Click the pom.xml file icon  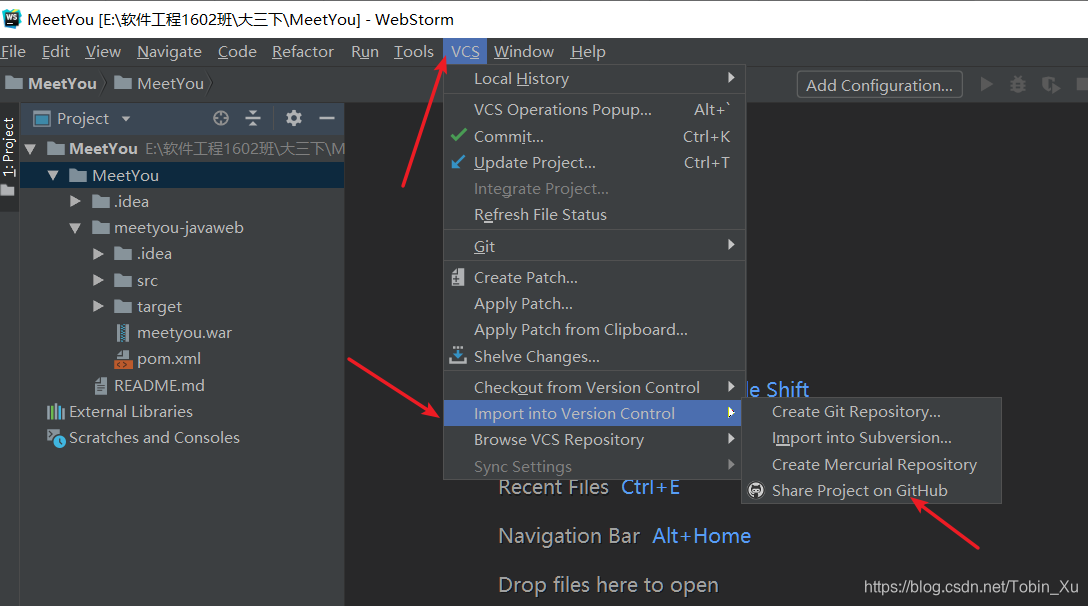(x=123, y=360)
